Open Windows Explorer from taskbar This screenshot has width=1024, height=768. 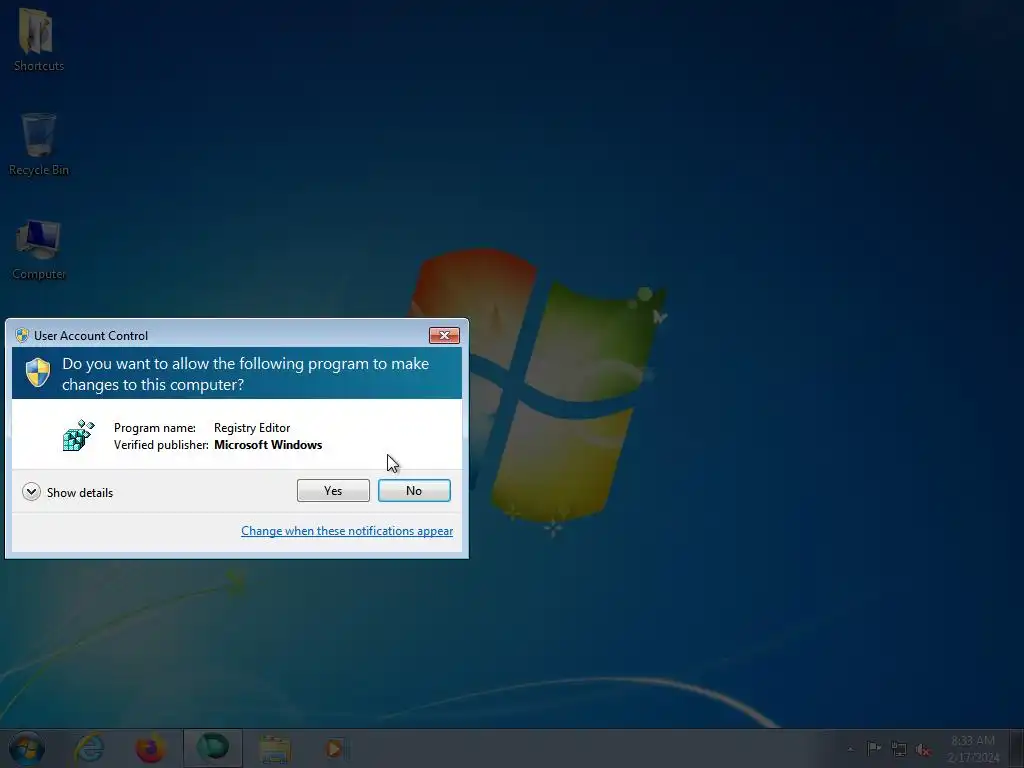[275, 748]
